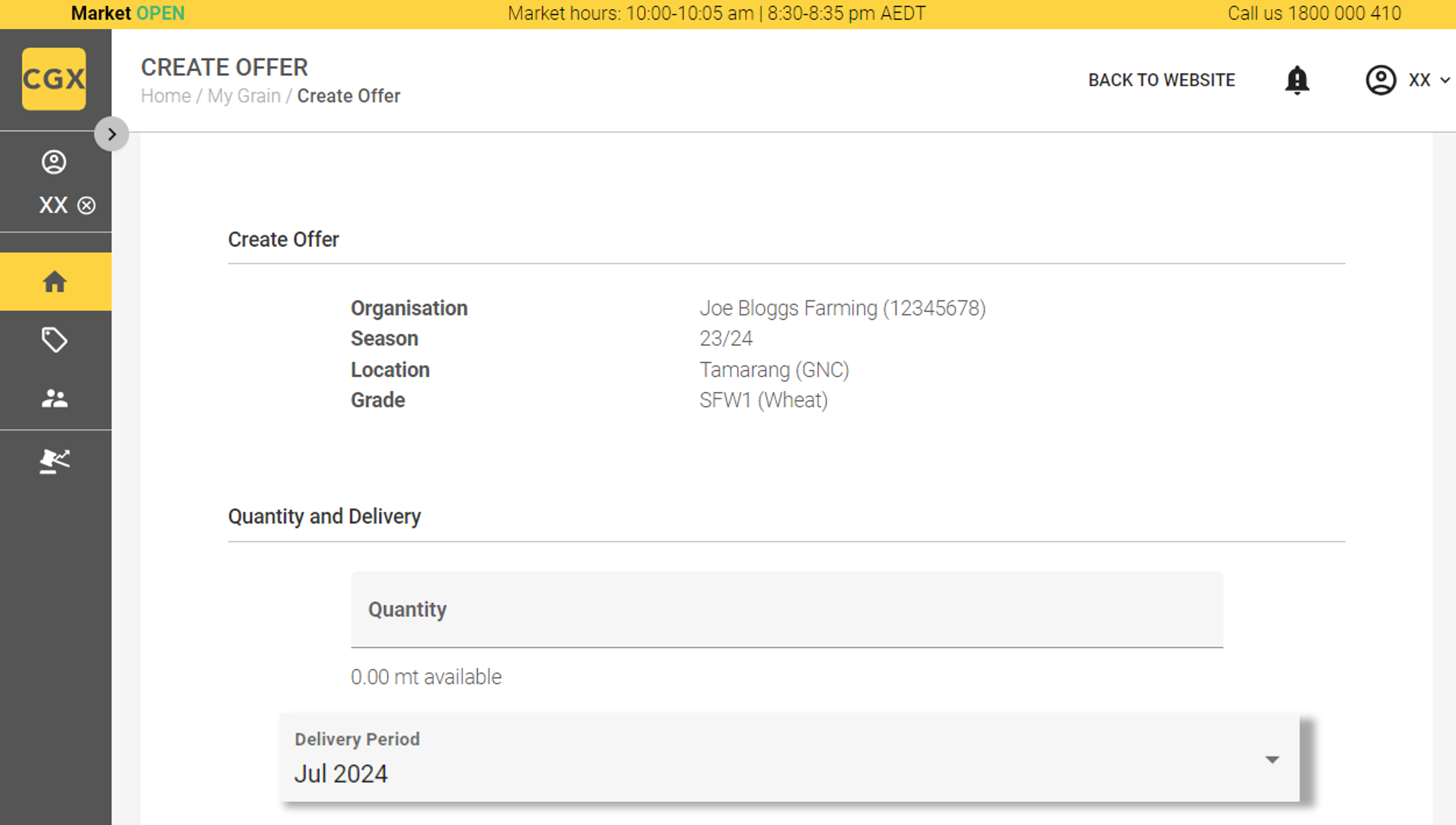This screenshot has width=1456, height=825.
Task: Focus the Quantity input field
Action: click(787, 610)
